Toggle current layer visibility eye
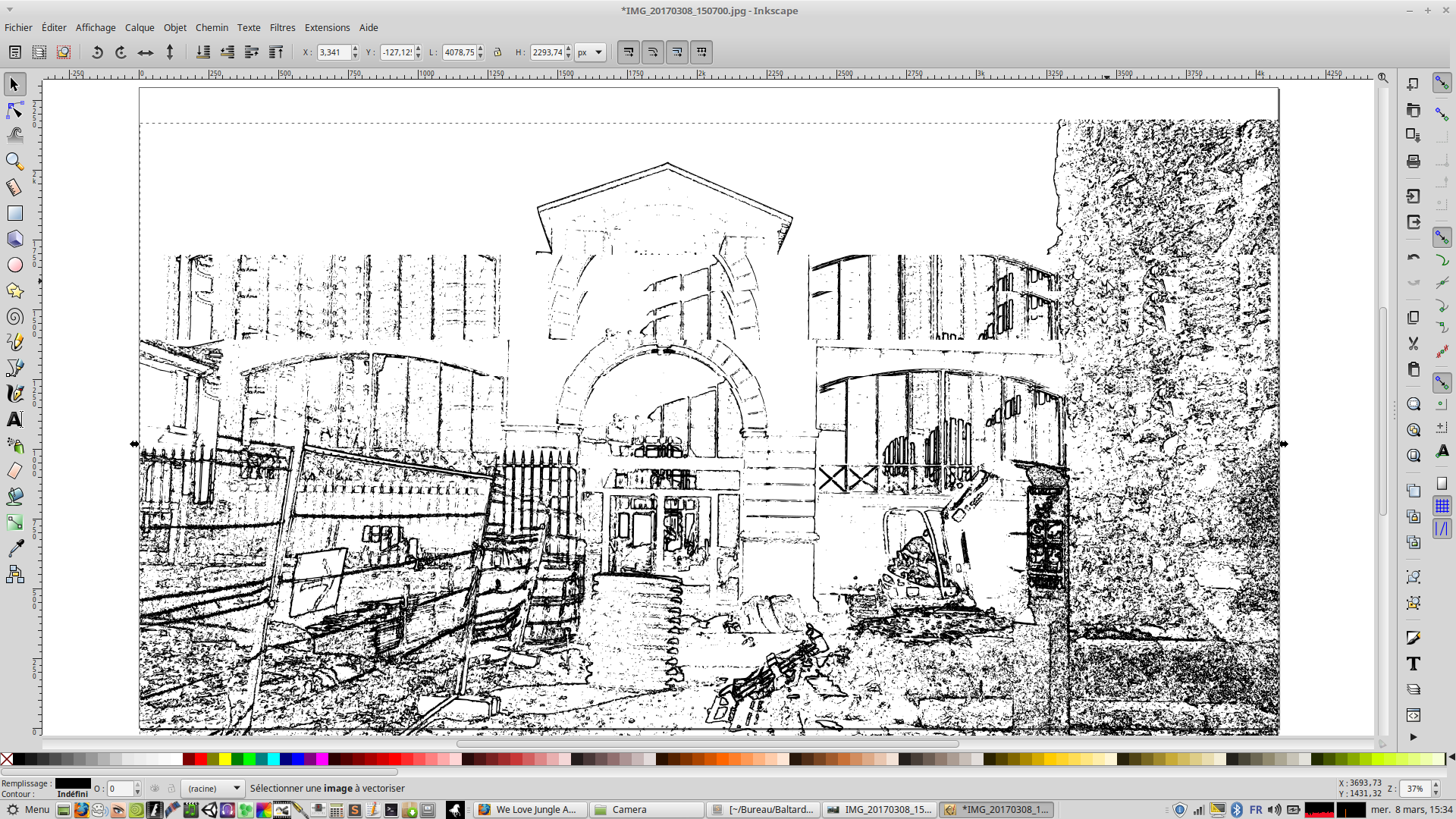1456x819 pixels. pyautogui.click(x=155, y=789)
